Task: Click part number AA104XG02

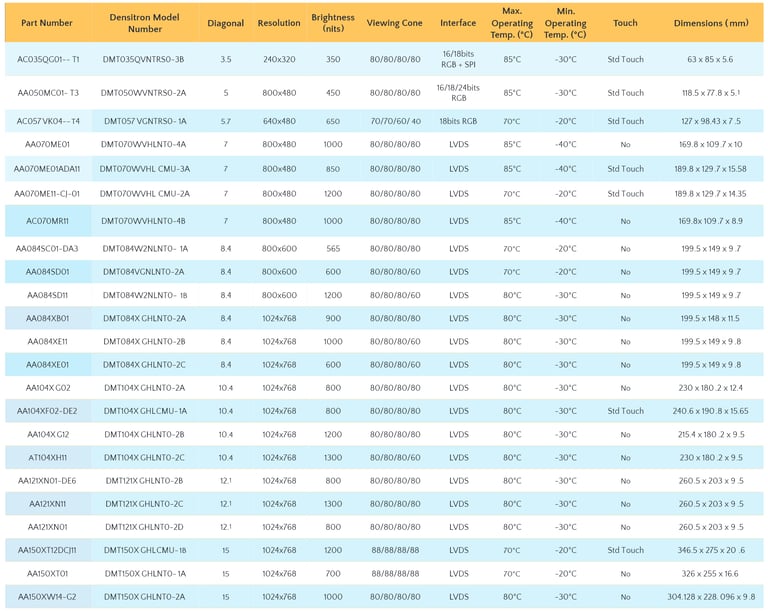Action: click(48, 388)
